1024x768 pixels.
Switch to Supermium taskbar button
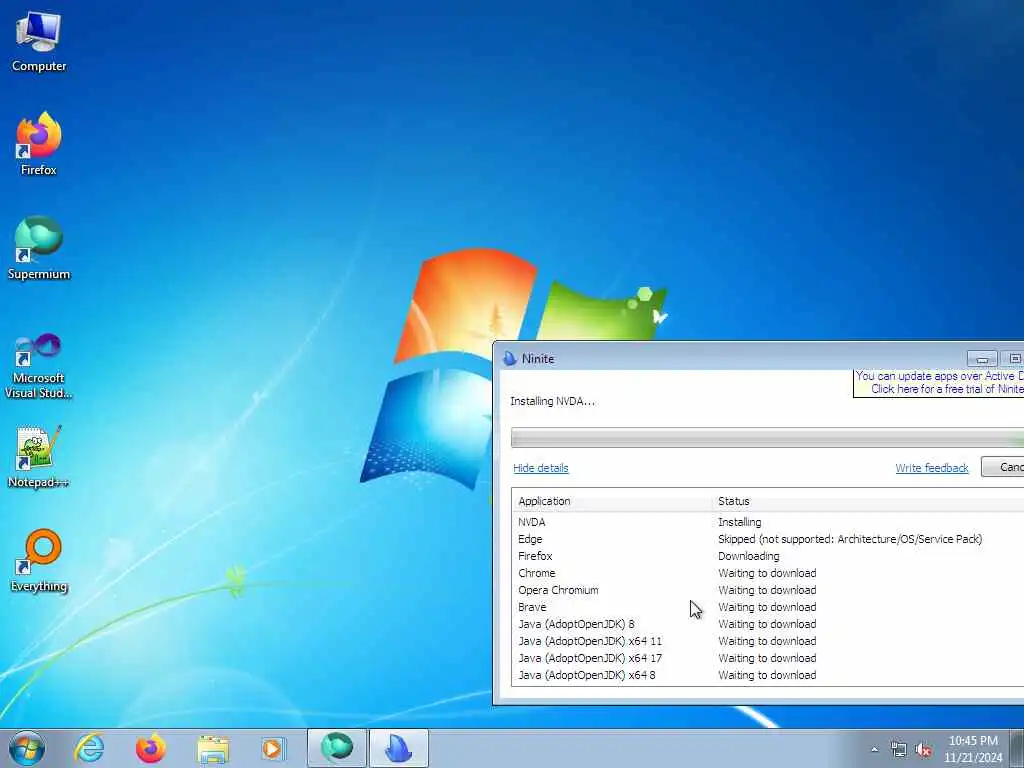[x=337, y=748]
